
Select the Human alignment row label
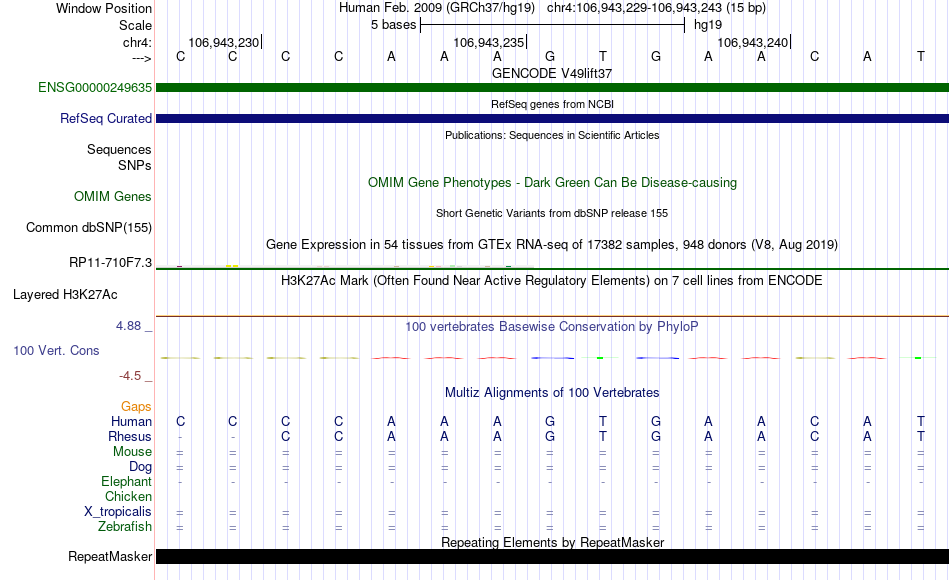[131, 422]
